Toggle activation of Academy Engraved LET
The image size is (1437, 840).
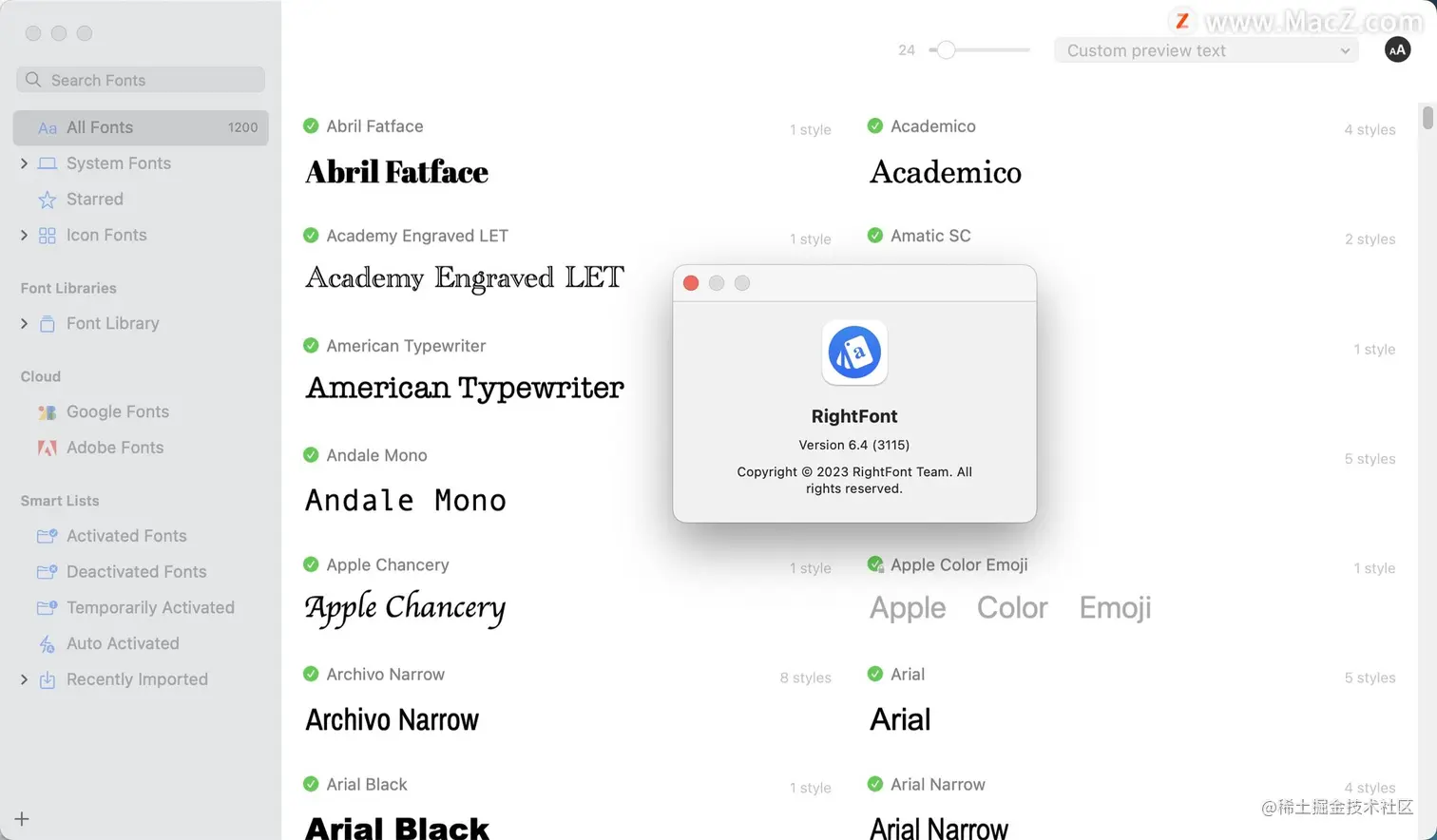pyautogui.click(x=311, y=235)
